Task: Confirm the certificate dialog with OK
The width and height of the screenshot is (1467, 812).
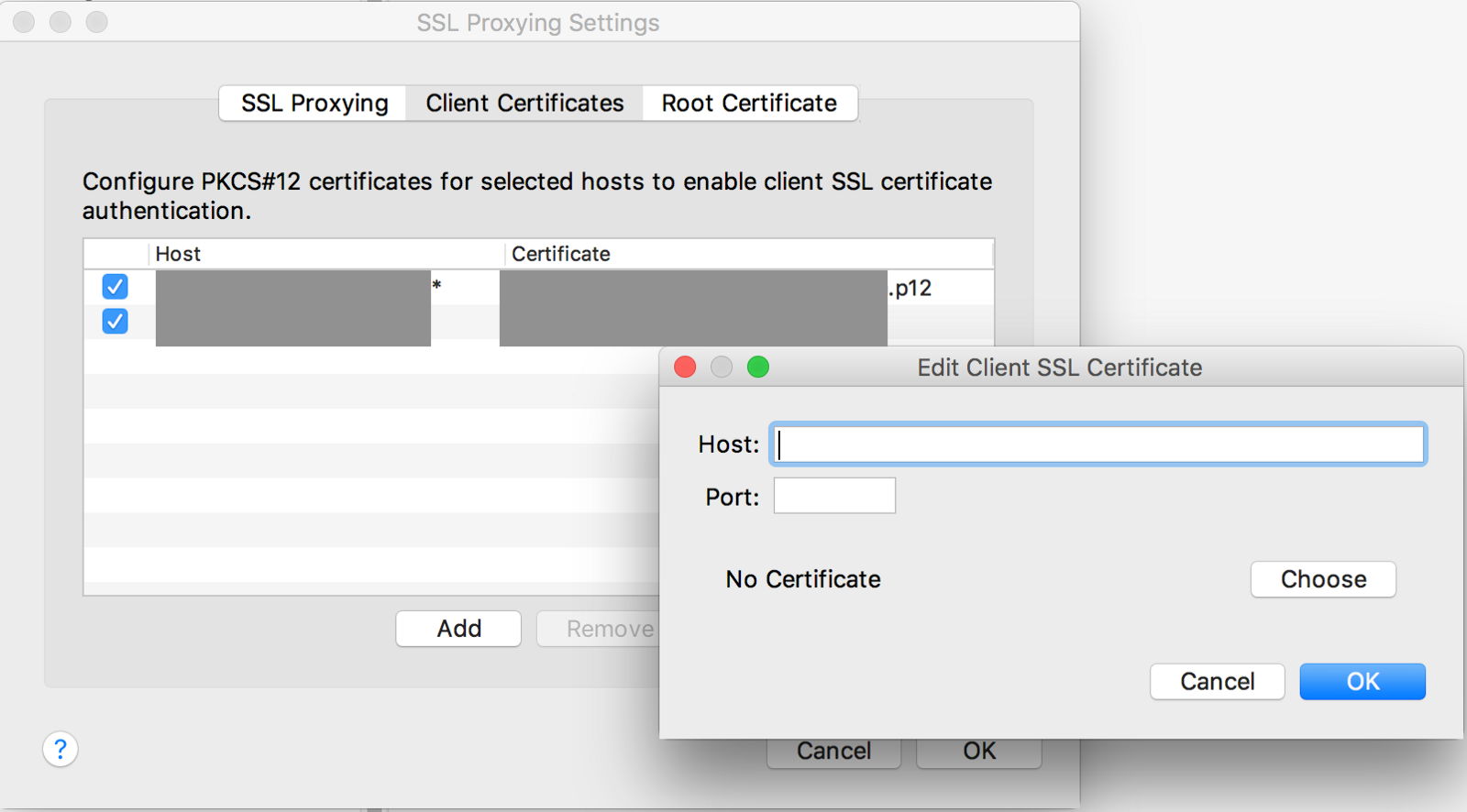Action: tap(1362, 682)
